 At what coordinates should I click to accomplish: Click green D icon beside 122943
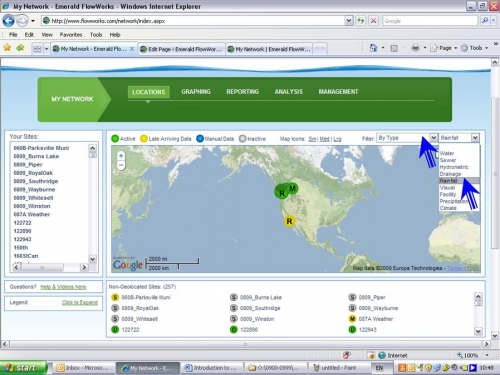tap(352, 330)
